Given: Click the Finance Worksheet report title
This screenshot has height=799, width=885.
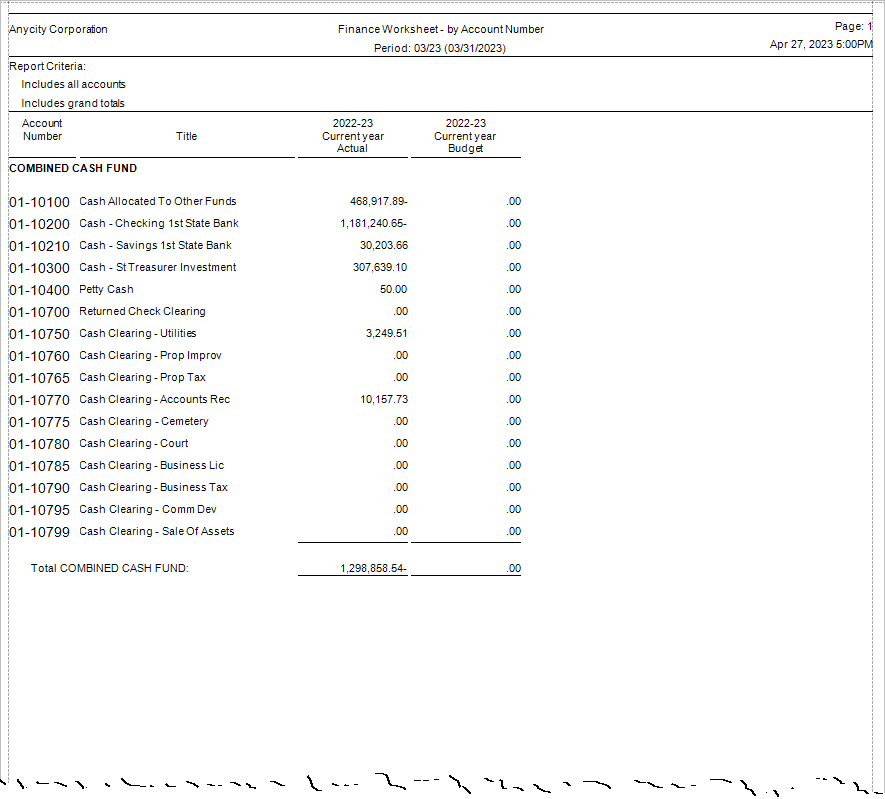Looking at the screenshot, I should 440,29.
